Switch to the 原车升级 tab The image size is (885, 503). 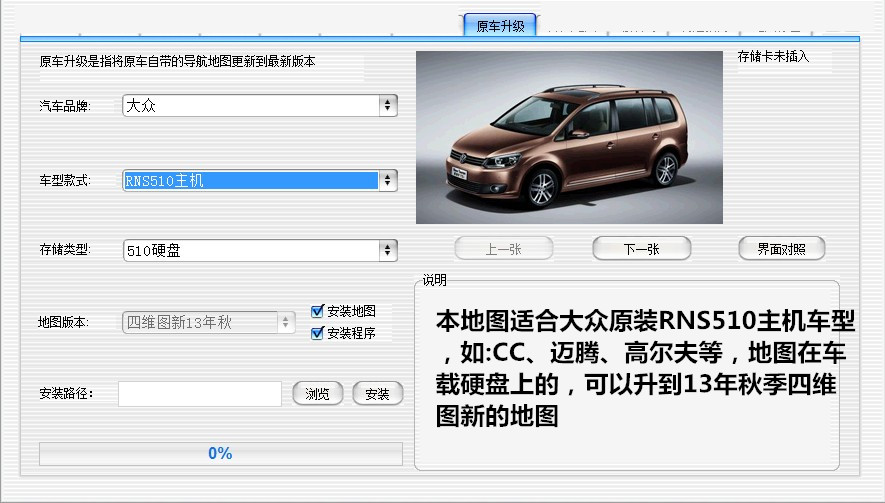coord(500,26)
